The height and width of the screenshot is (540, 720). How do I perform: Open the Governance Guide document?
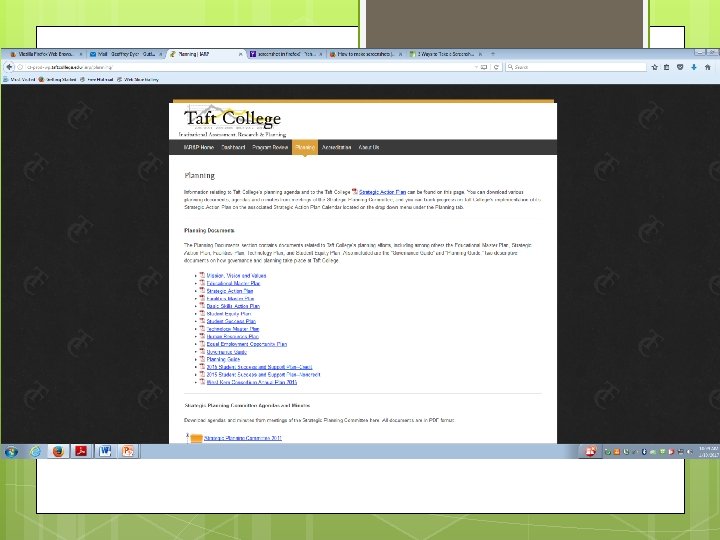[227, 352]
